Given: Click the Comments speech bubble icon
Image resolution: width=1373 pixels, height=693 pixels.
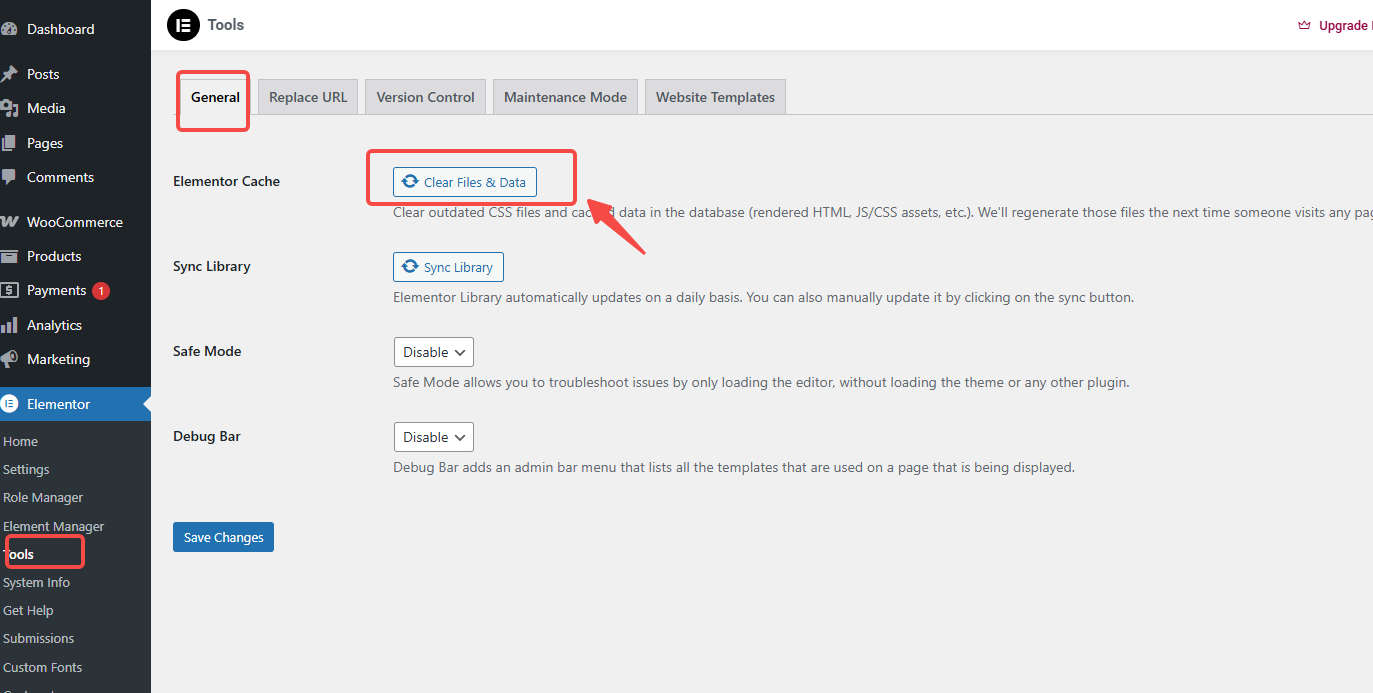Looking at the screenshot, I should point(9,177).
